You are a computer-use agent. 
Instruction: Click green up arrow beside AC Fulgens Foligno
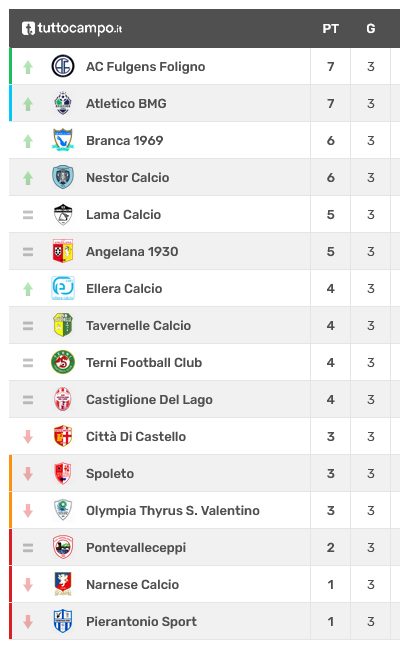(x=28, y=67)
